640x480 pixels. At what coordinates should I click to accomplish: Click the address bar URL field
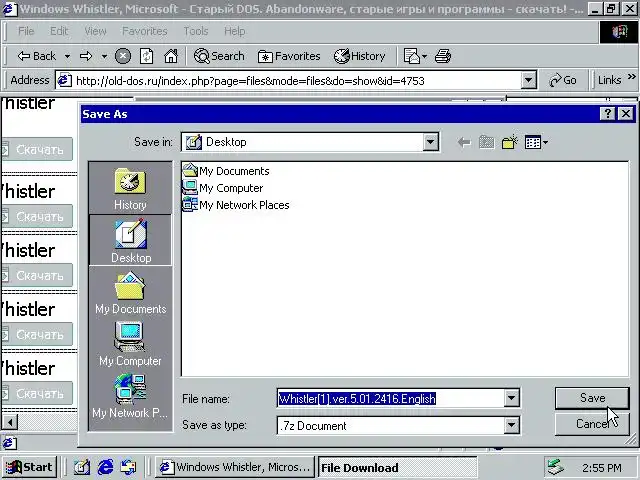[x=288, y=80]
